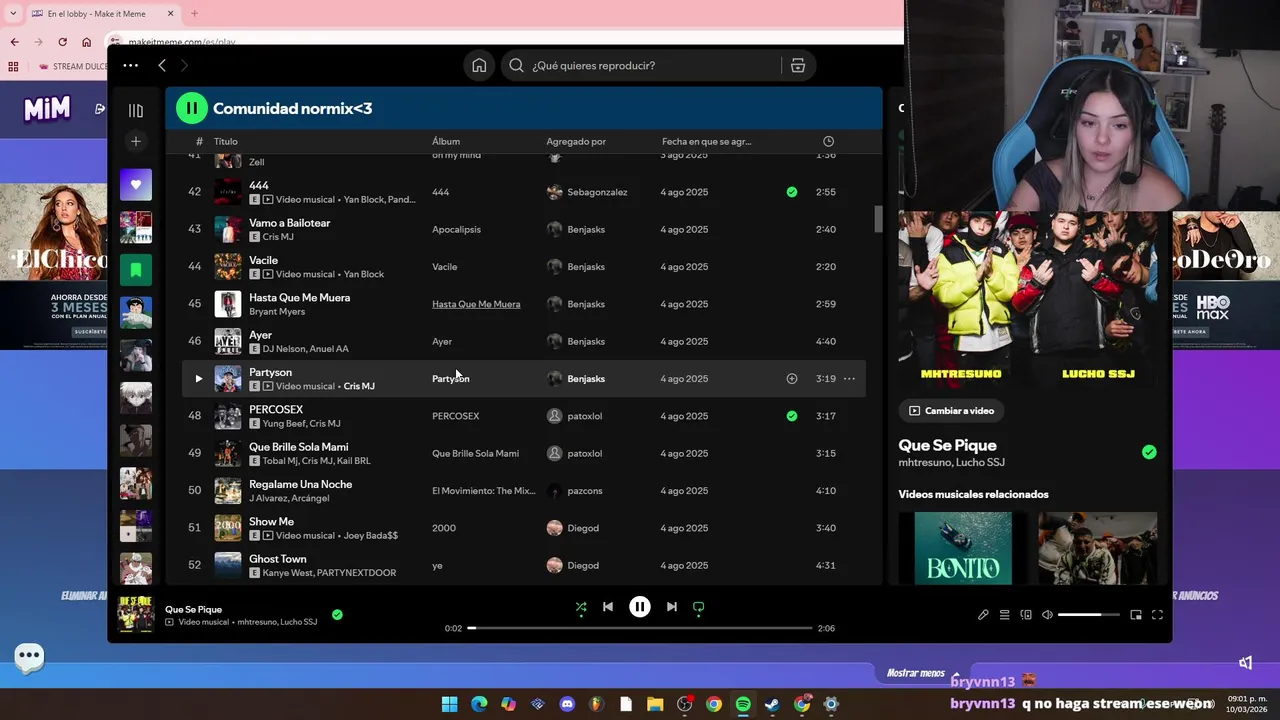Open Discord from the taskbar

tap(567, 704)
